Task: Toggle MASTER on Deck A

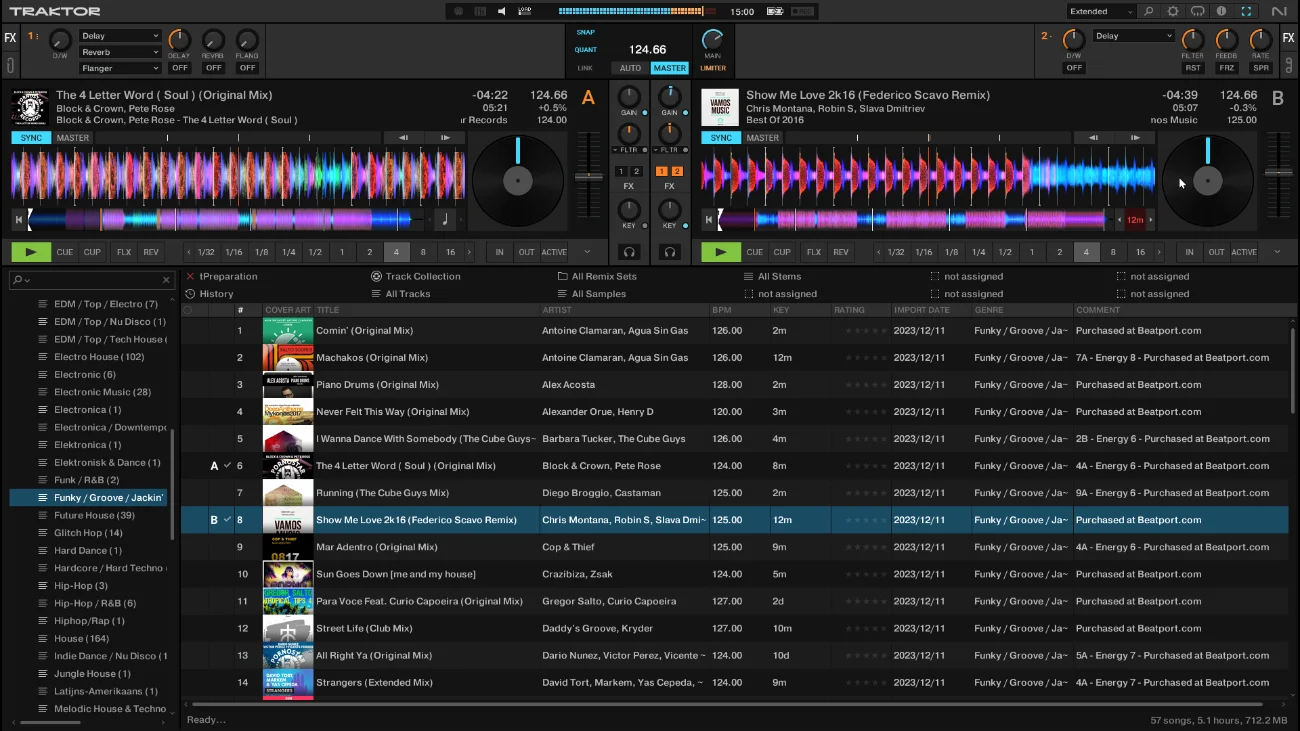Action: (73, 138)
